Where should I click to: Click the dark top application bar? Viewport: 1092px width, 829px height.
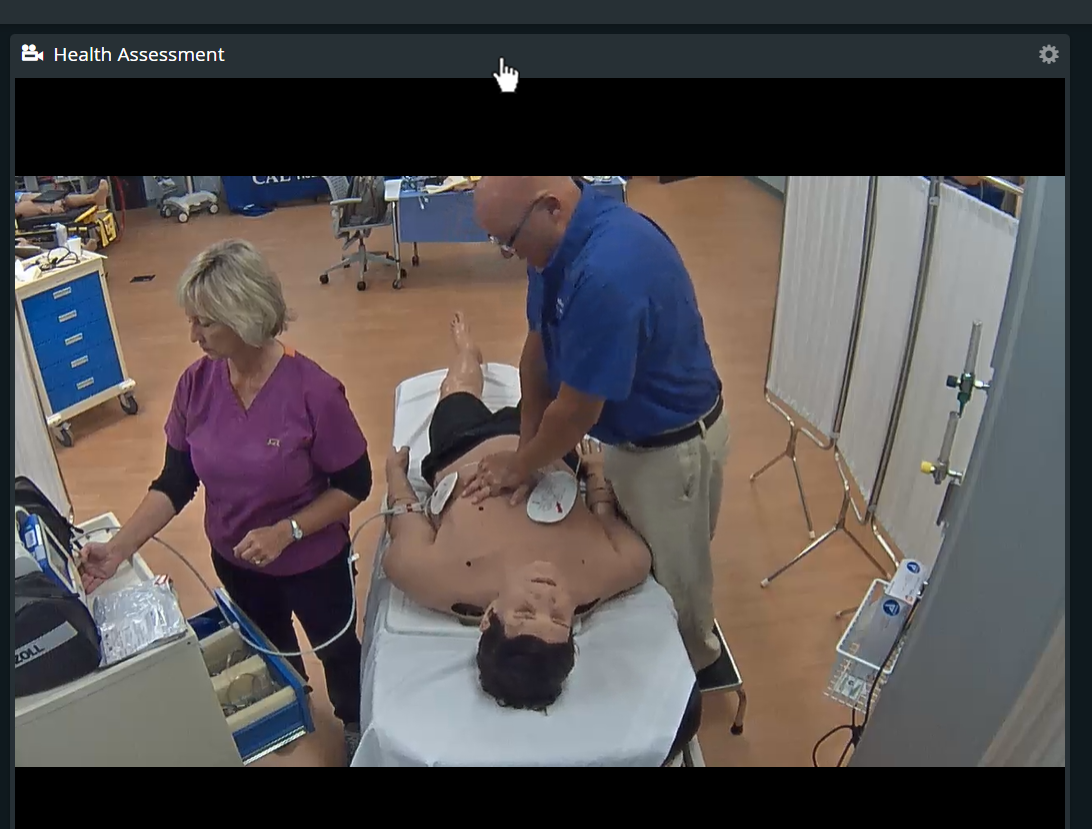tap(546, 12)
